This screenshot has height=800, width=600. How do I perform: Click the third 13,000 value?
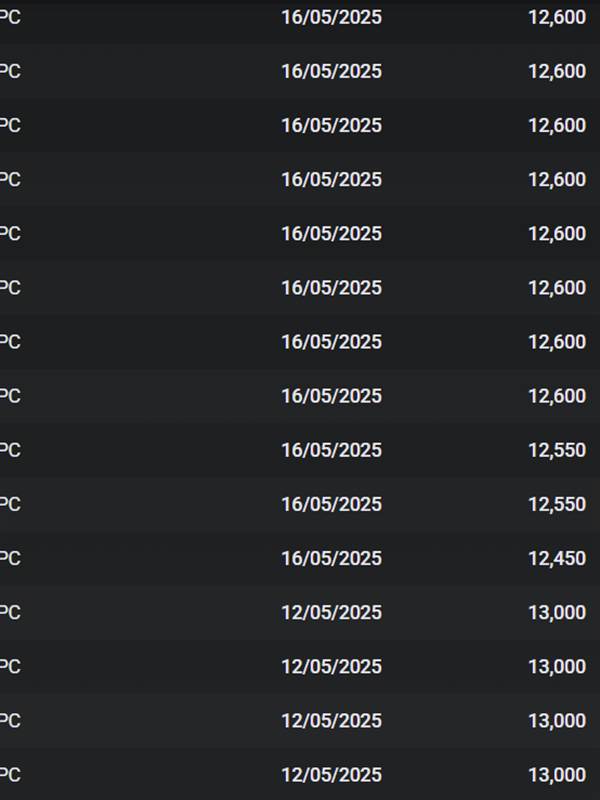(x=557, y=720)
